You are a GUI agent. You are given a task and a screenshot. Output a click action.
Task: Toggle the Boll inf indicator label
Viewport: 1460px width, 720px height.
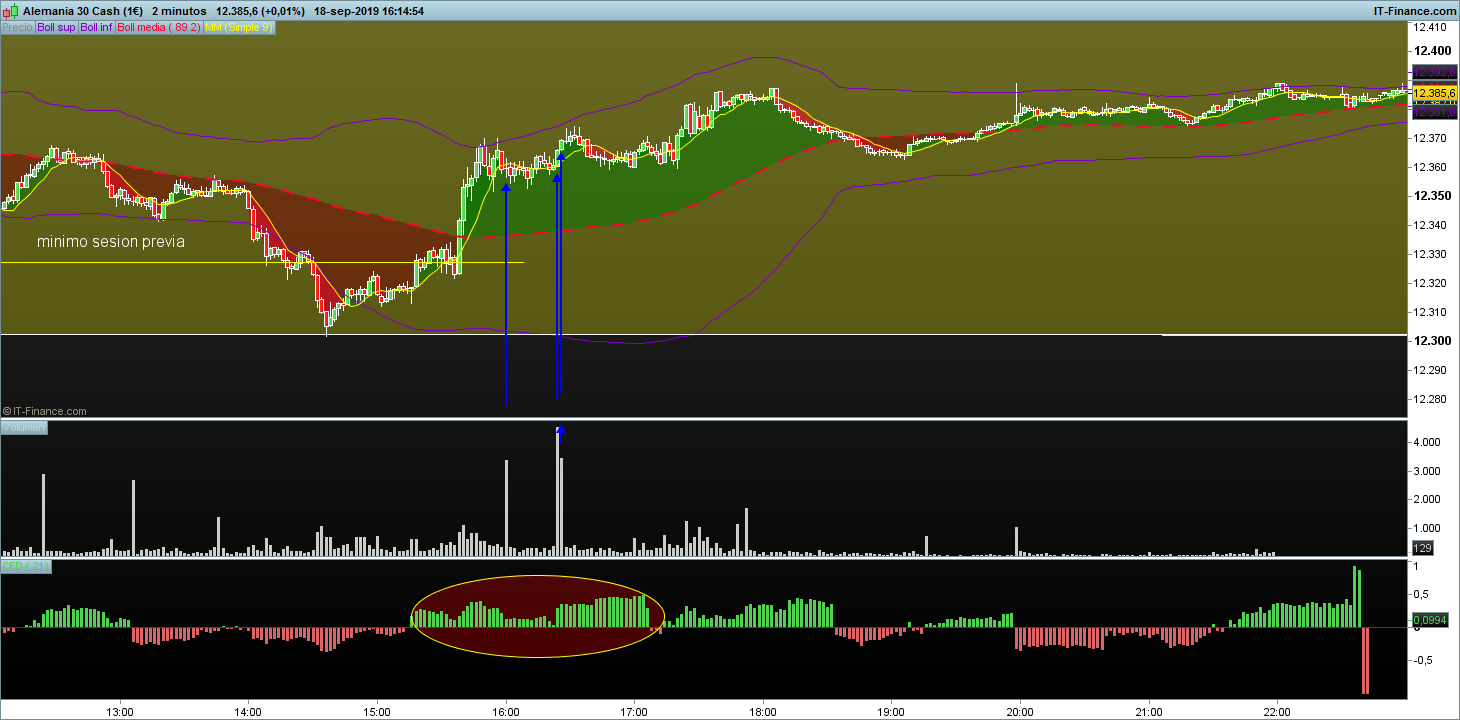click(96, 28)
